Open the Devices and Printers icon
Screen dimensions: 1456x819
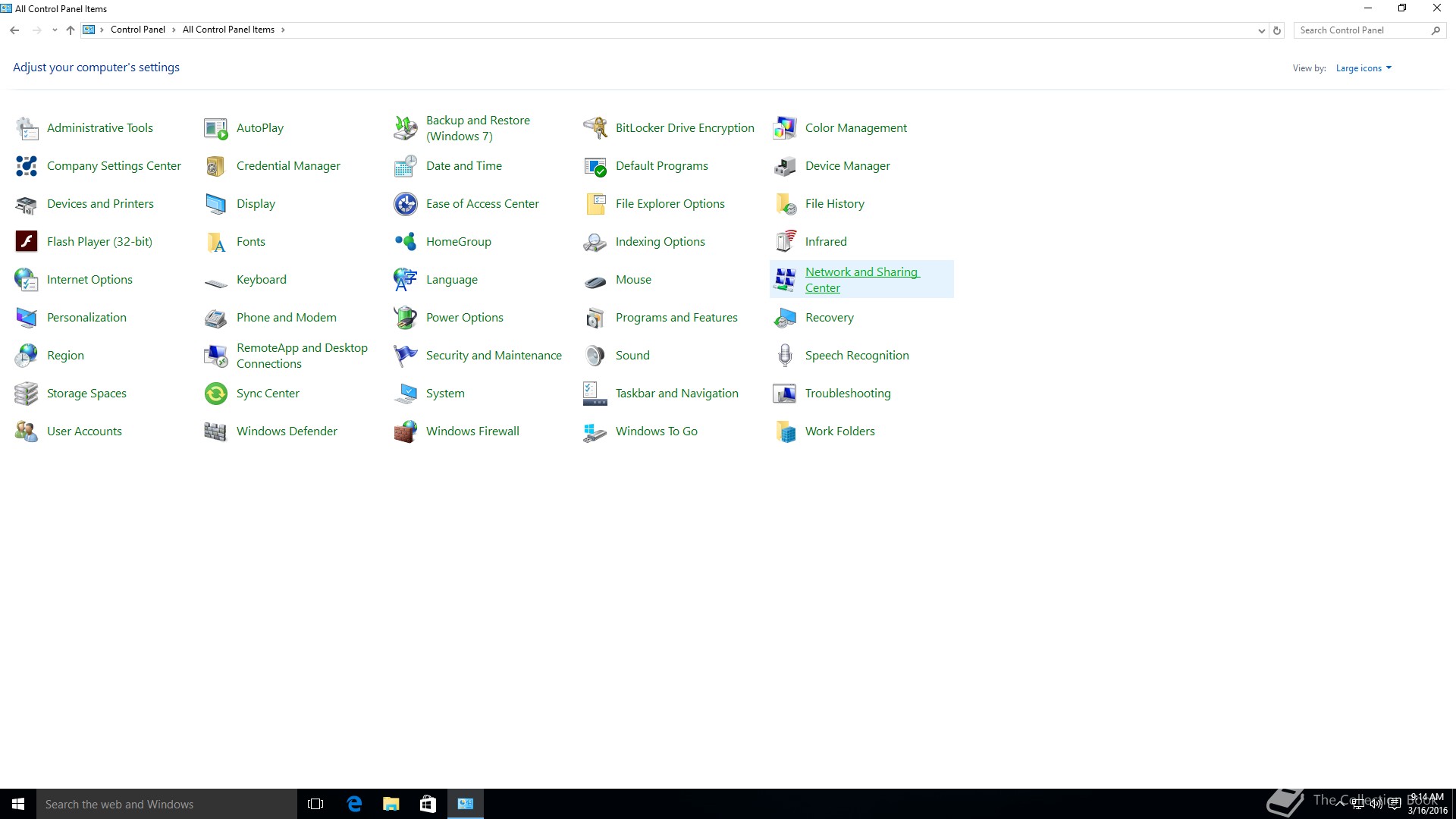point(27,204)
